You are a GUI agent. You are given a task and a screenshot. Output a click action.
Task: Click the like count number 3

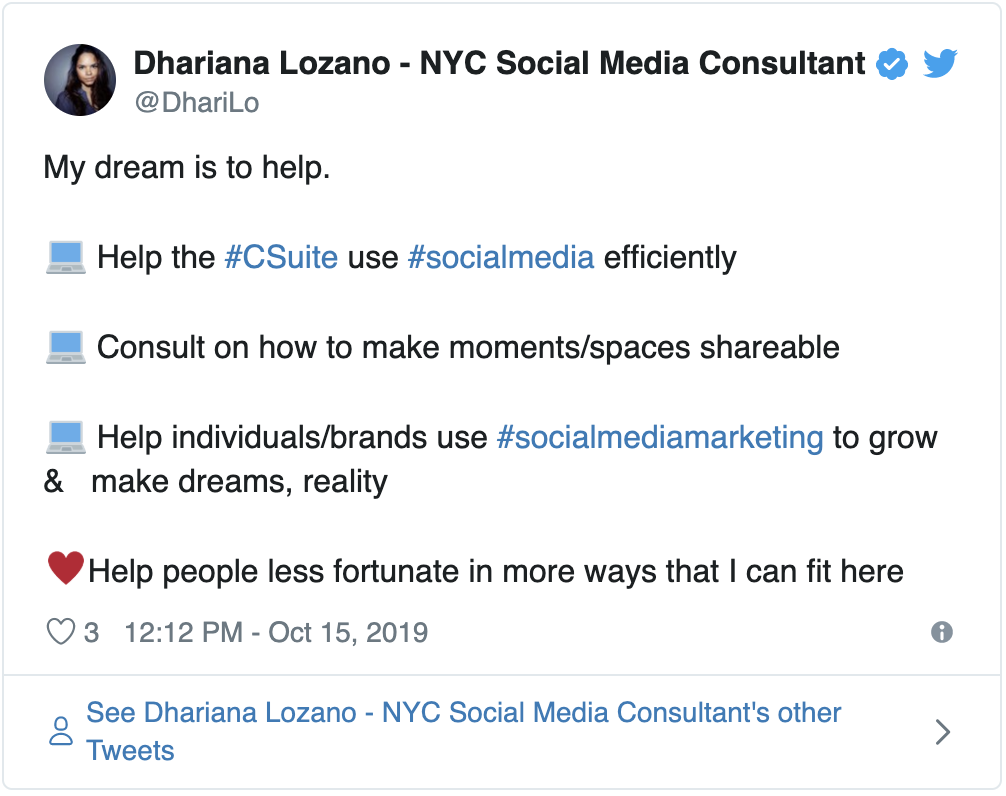click(x=91, y=633)
